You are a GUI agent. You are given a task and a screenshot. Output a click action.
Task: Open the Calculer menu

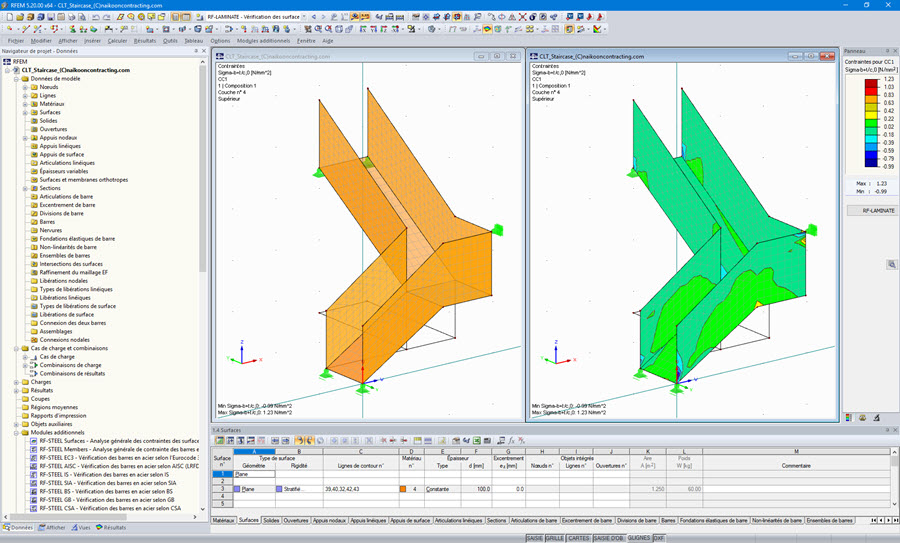[x=117, y=41]
